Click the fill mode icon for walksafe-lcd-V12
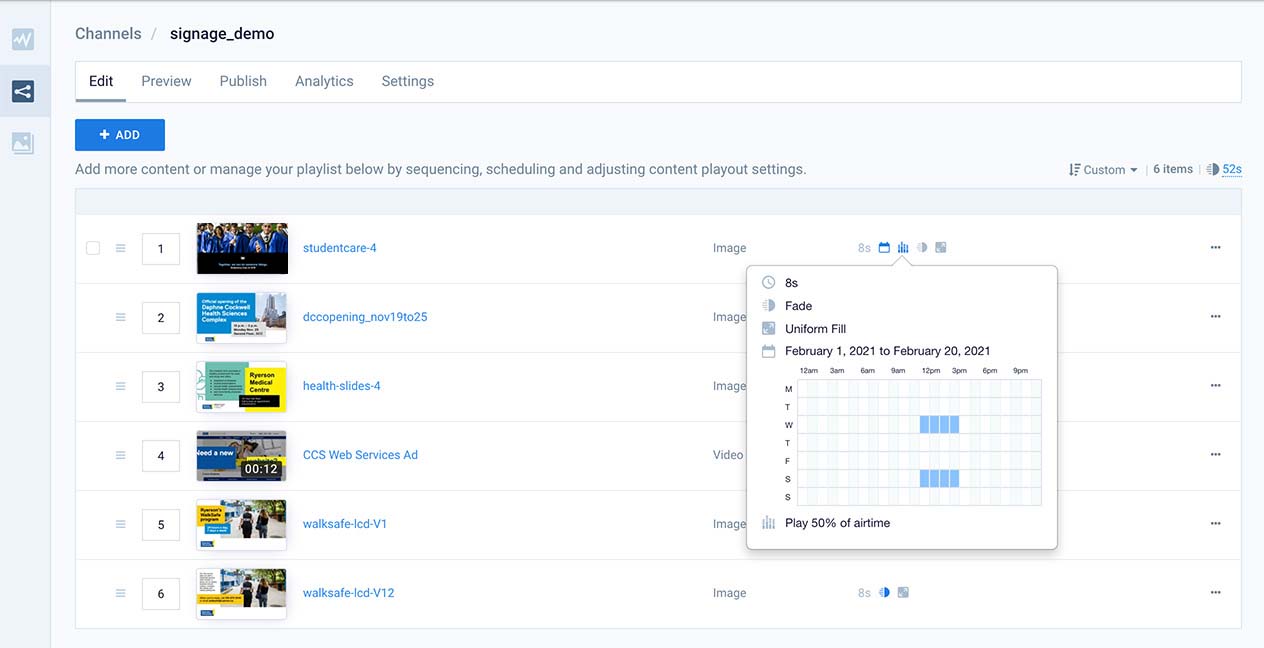This screenshot has width=1264, height=648. (903, 593)
